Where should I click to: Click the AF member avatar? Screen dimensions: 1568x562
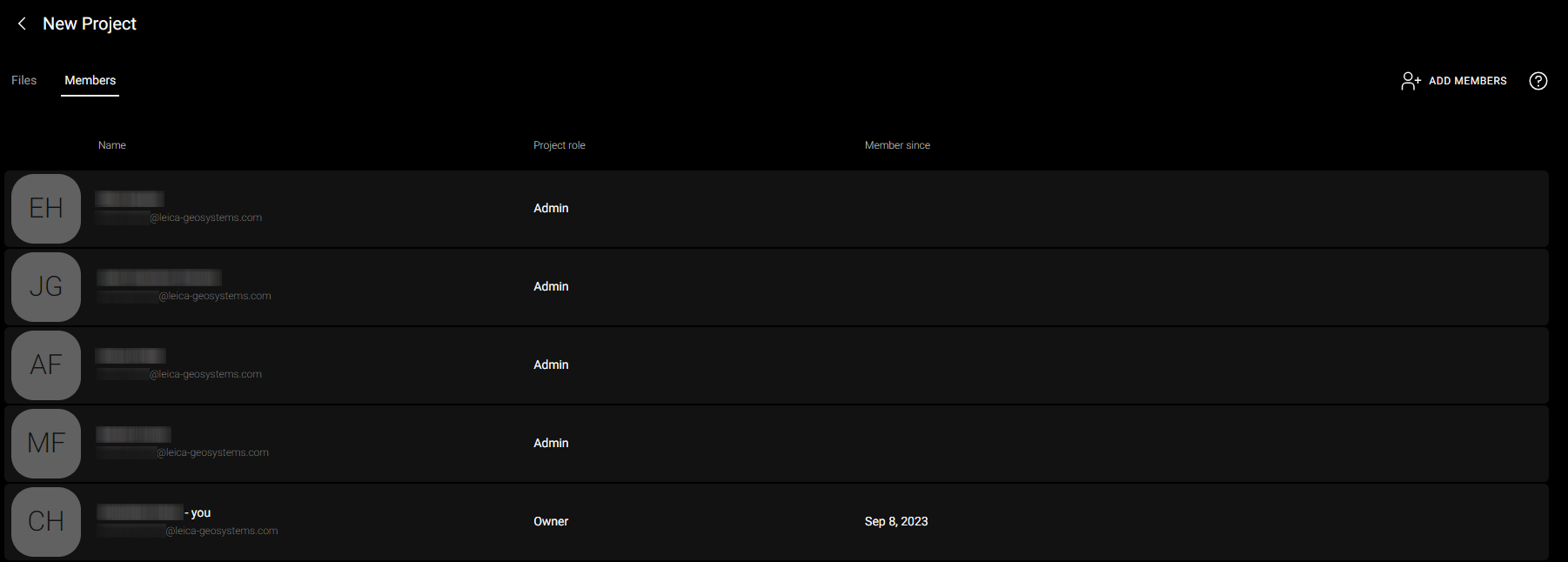click(46, 365)
